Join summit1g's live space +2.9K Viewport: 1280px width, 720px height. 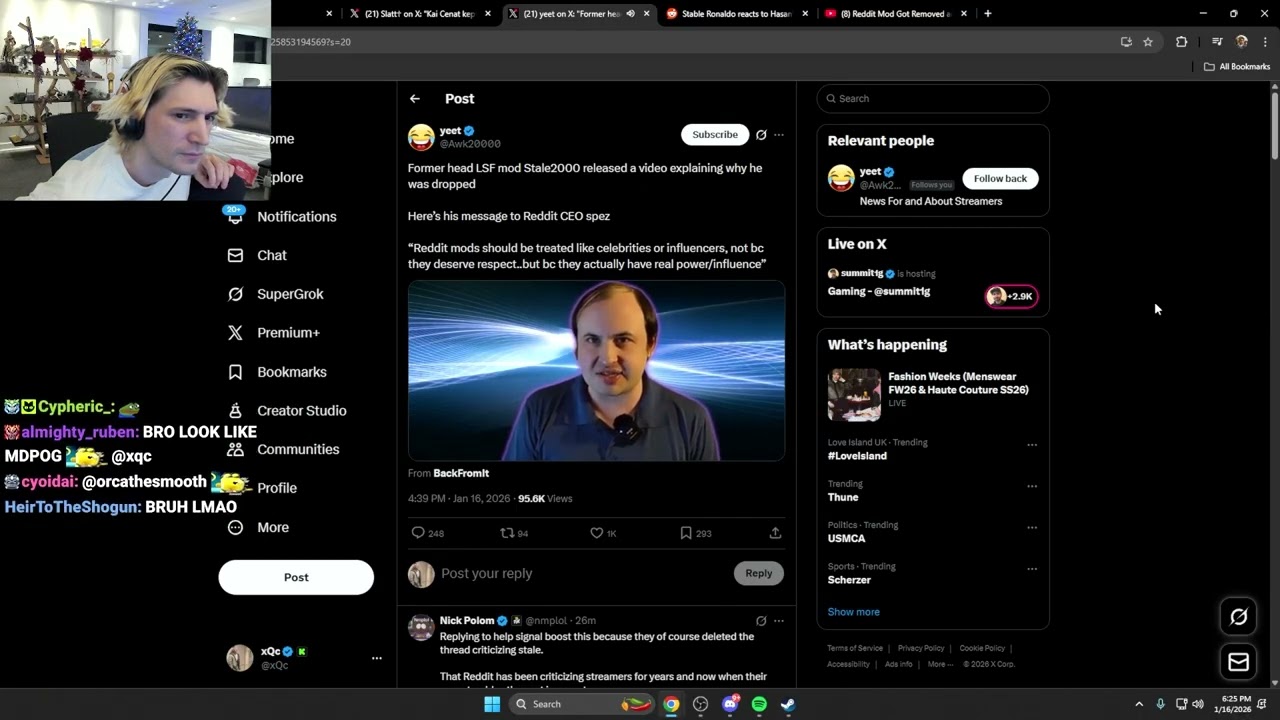click(x=1011, y=296)
